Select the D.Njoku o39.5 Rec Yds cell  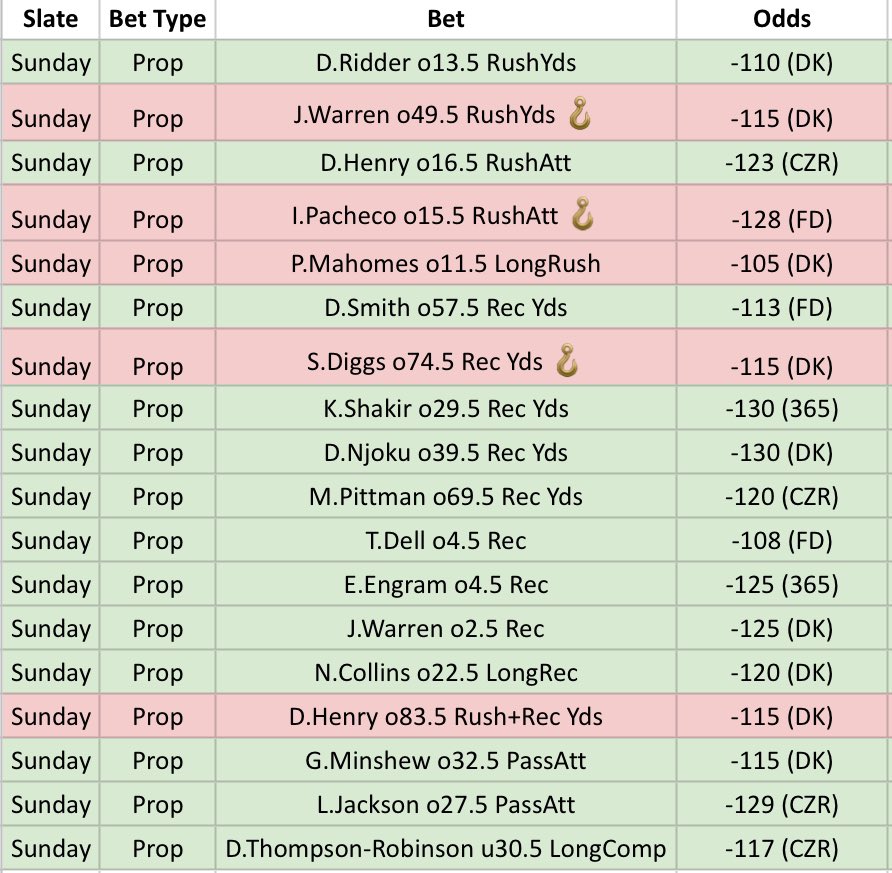point(446,452)
